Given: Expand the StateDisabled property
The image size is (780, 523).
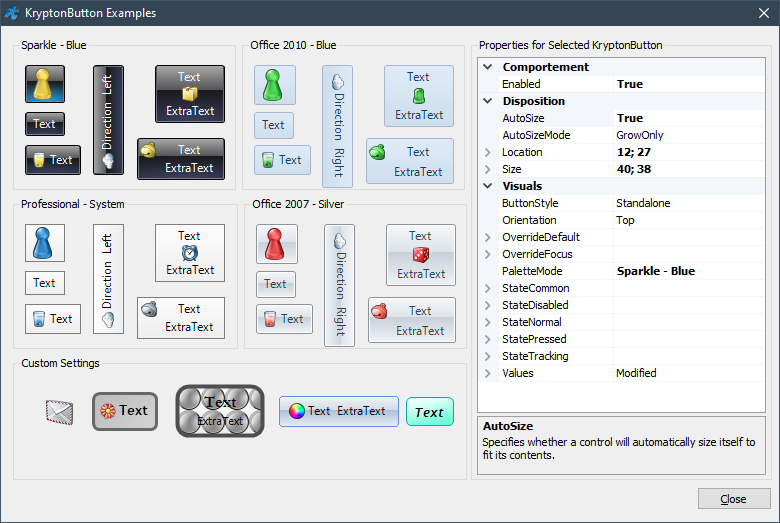Looking at the screenshot, I should 488,305.
